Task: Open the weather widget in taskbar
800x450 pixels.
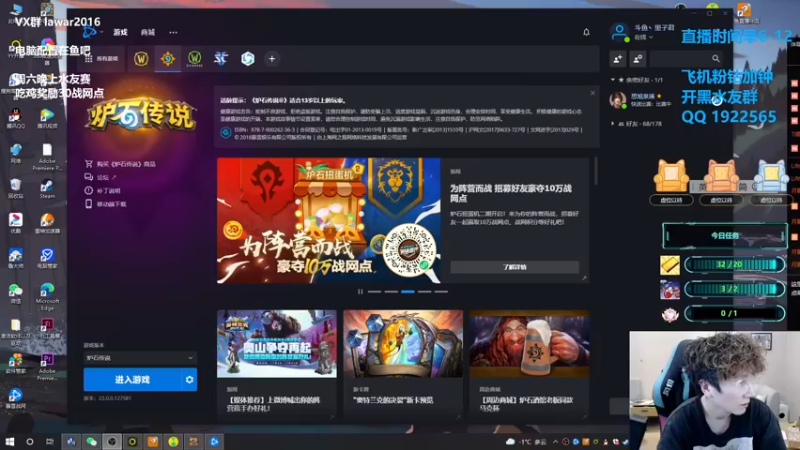Action: [x=526, y=442]
